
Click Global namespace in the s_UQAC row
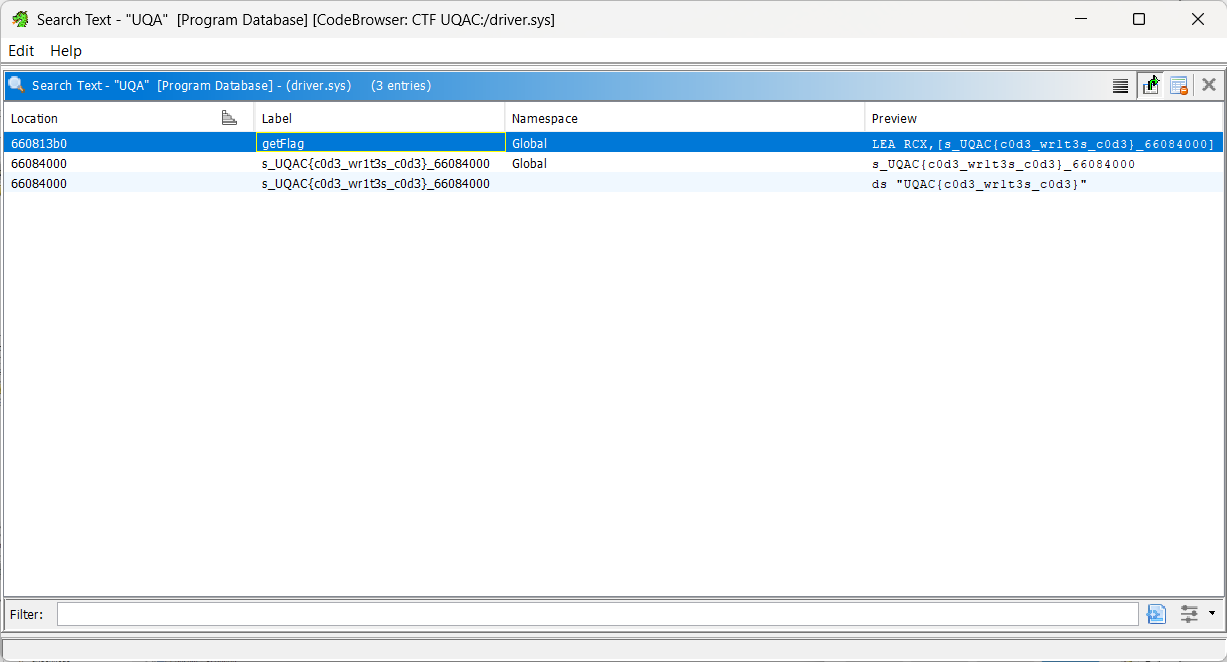tap(685, 163)
